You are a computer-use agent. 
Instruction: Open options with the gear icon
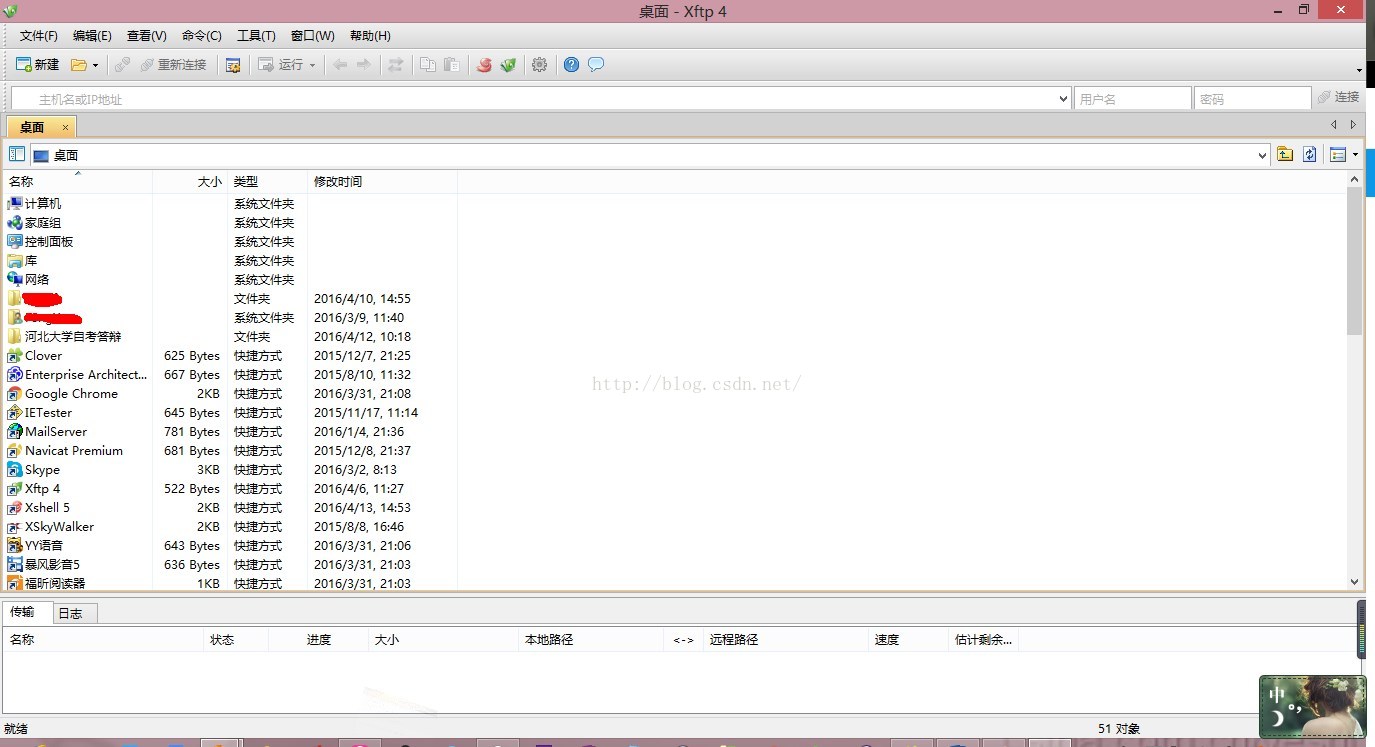(x=540, y=65)
